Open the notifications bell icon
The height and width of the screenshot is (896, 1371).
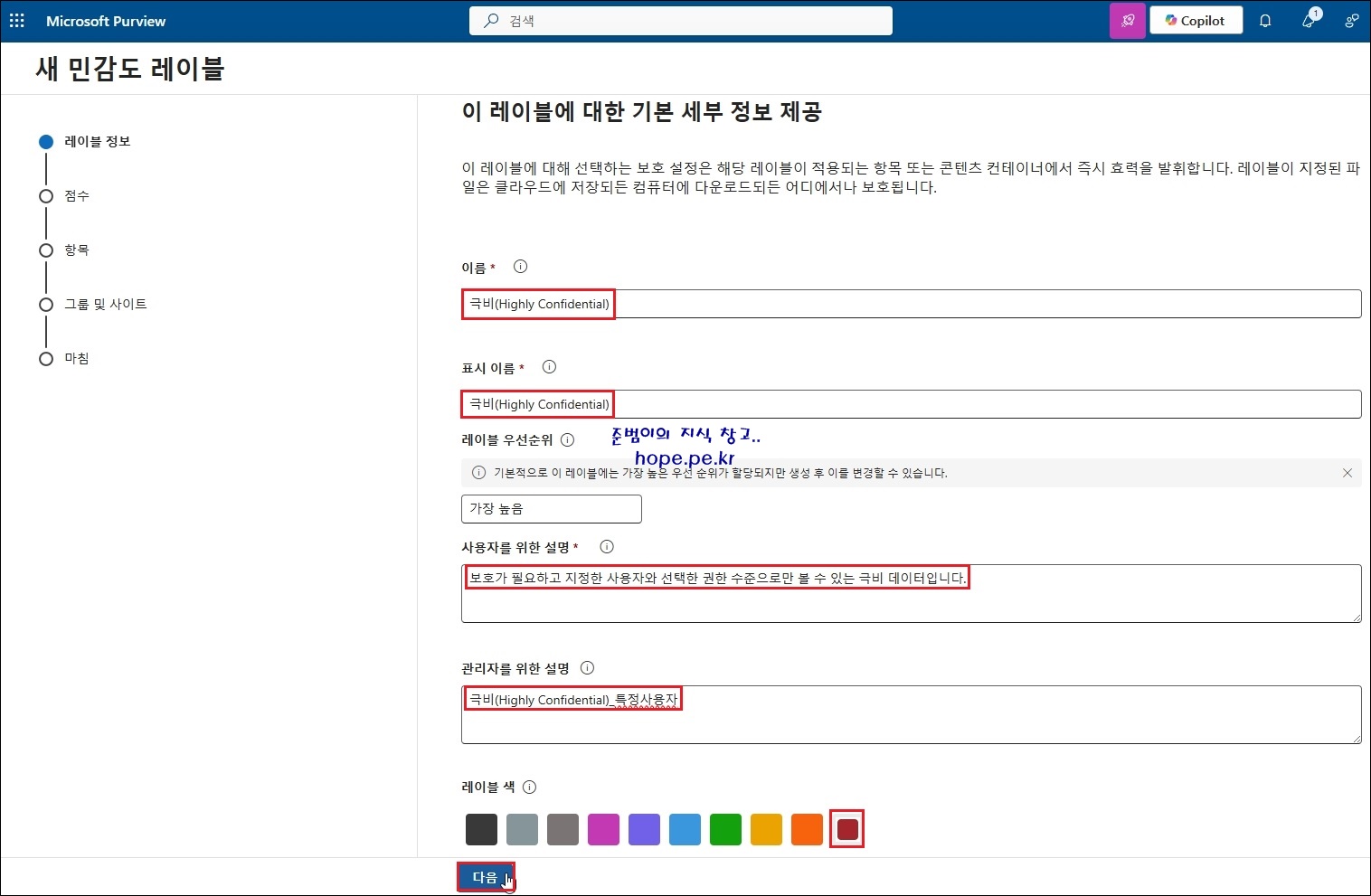coord(1265,21)
